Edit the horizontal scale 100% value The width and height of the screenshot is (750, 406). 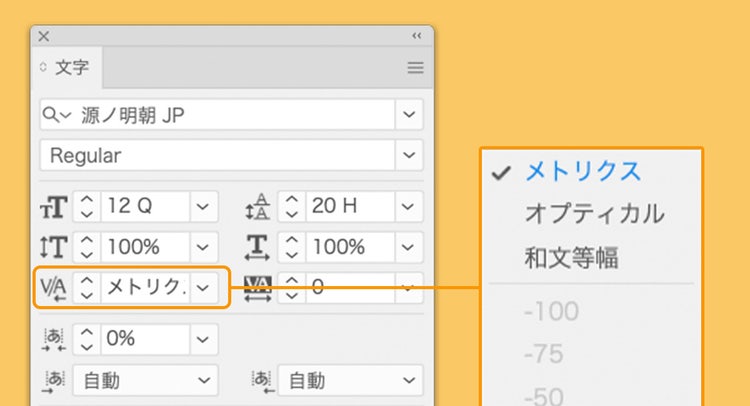(350, 247)
